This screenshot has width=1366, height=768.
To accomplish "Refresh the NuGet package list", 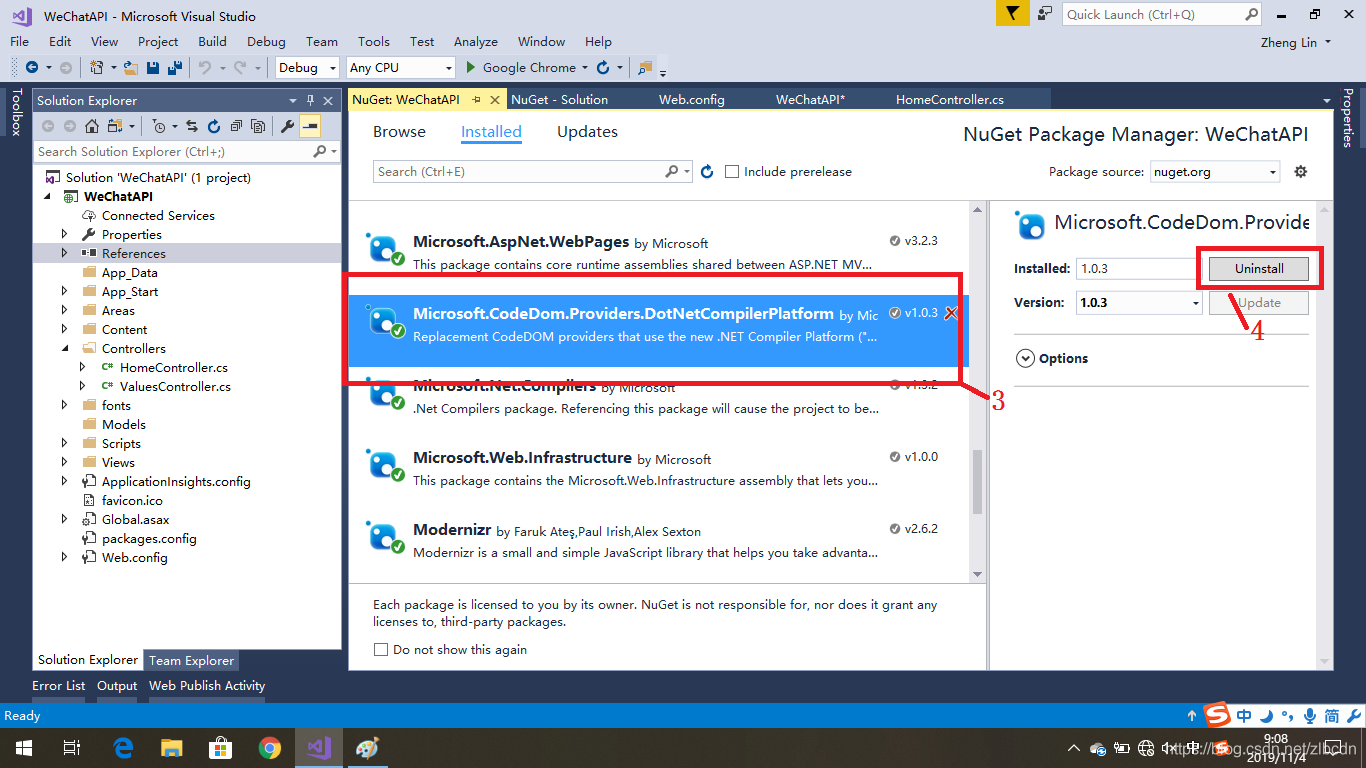I will coord(707,172).
